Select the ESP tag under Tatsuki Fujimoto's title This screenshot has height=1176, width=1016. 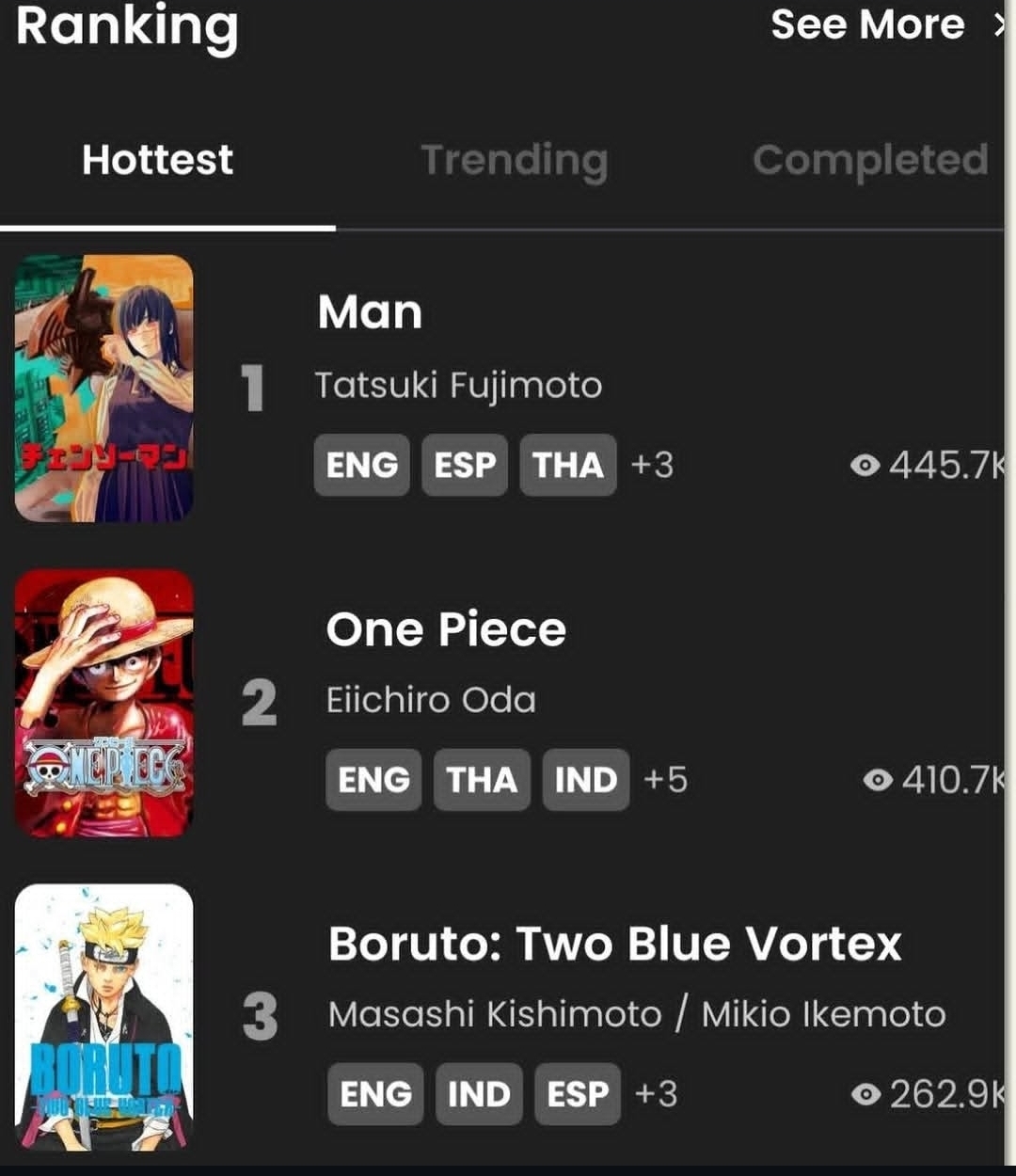[465, 465]
